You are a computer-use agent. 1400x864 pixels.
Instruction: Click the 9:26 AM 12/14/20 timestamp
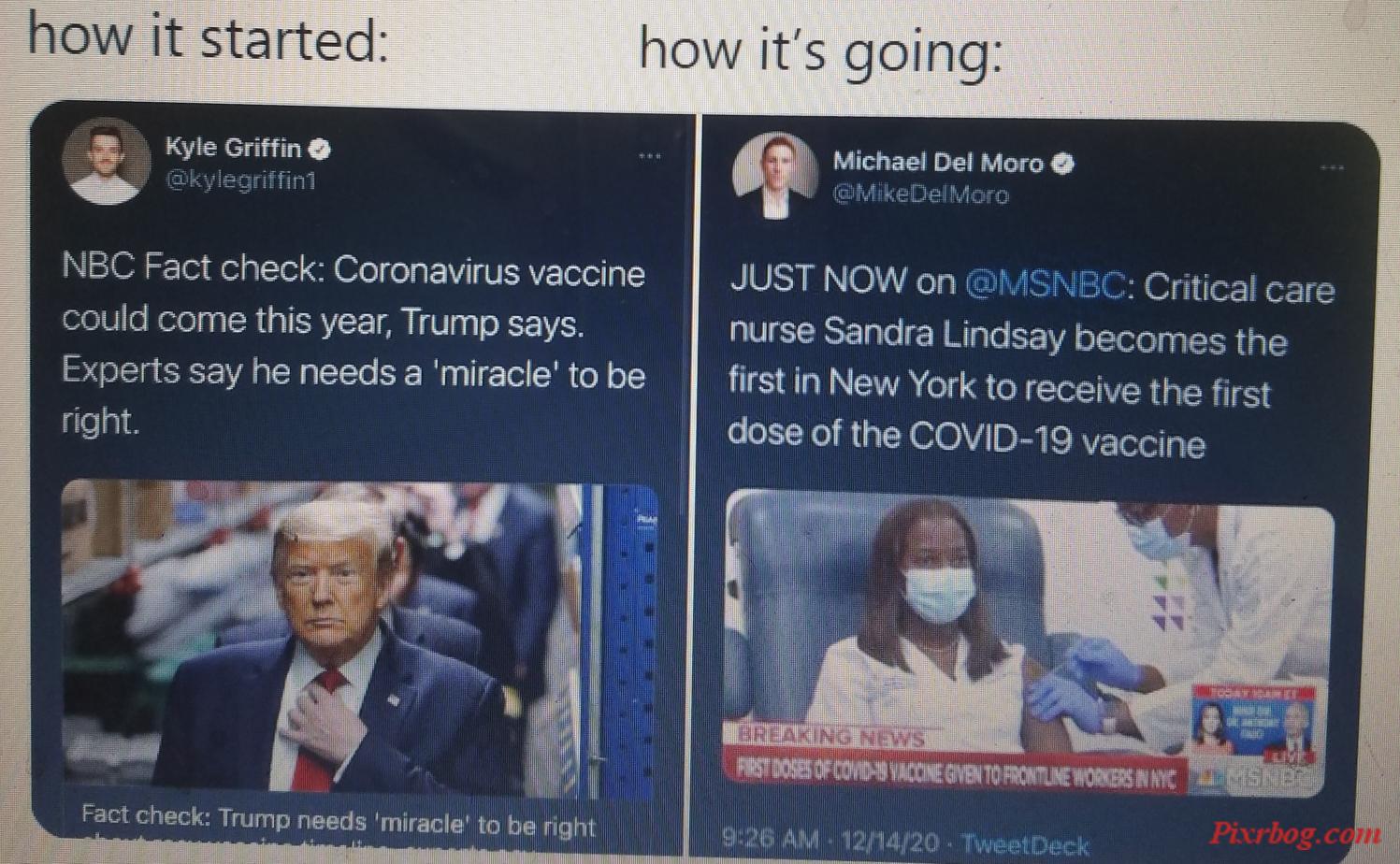830,839
